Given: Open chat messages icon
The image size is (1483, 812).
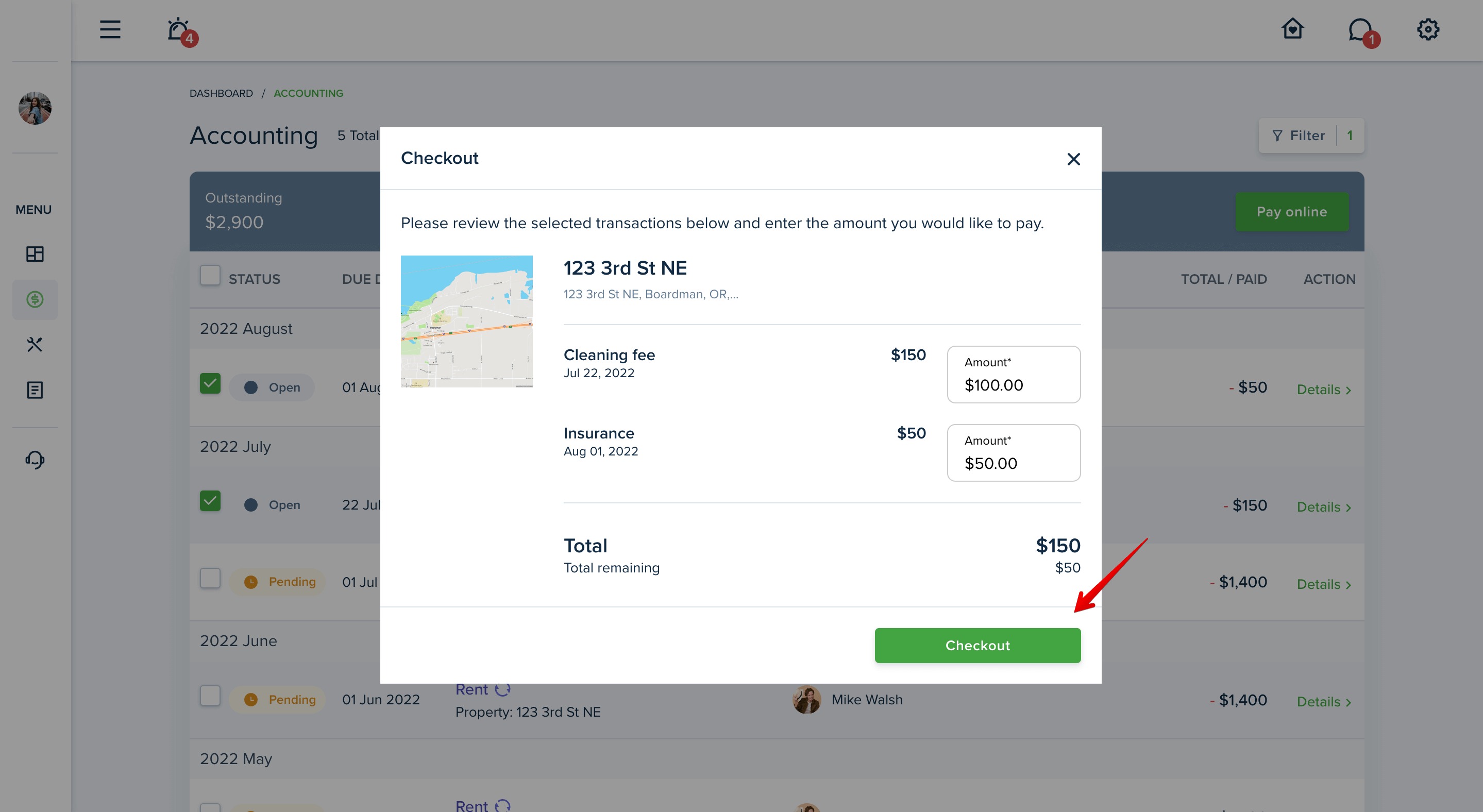Looking at the screenshot, I should pyautogui.click(x=1361, y=30).
